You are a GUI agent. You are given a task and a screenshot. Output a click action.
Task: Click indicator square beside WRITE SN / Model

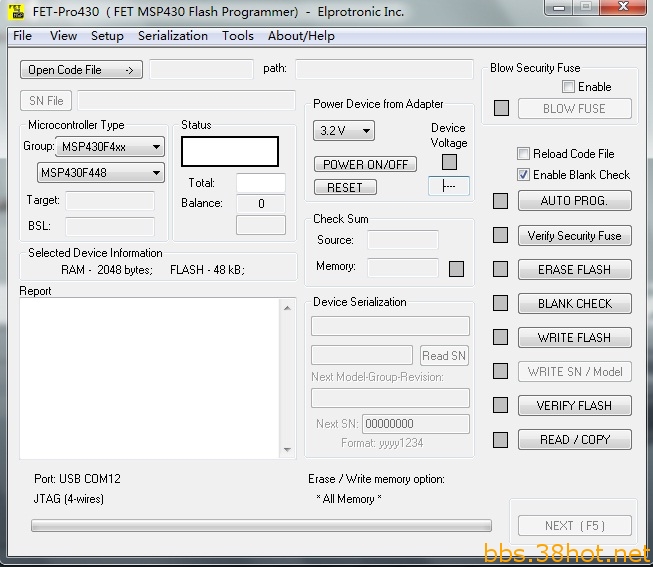click(x=500, y=371)
